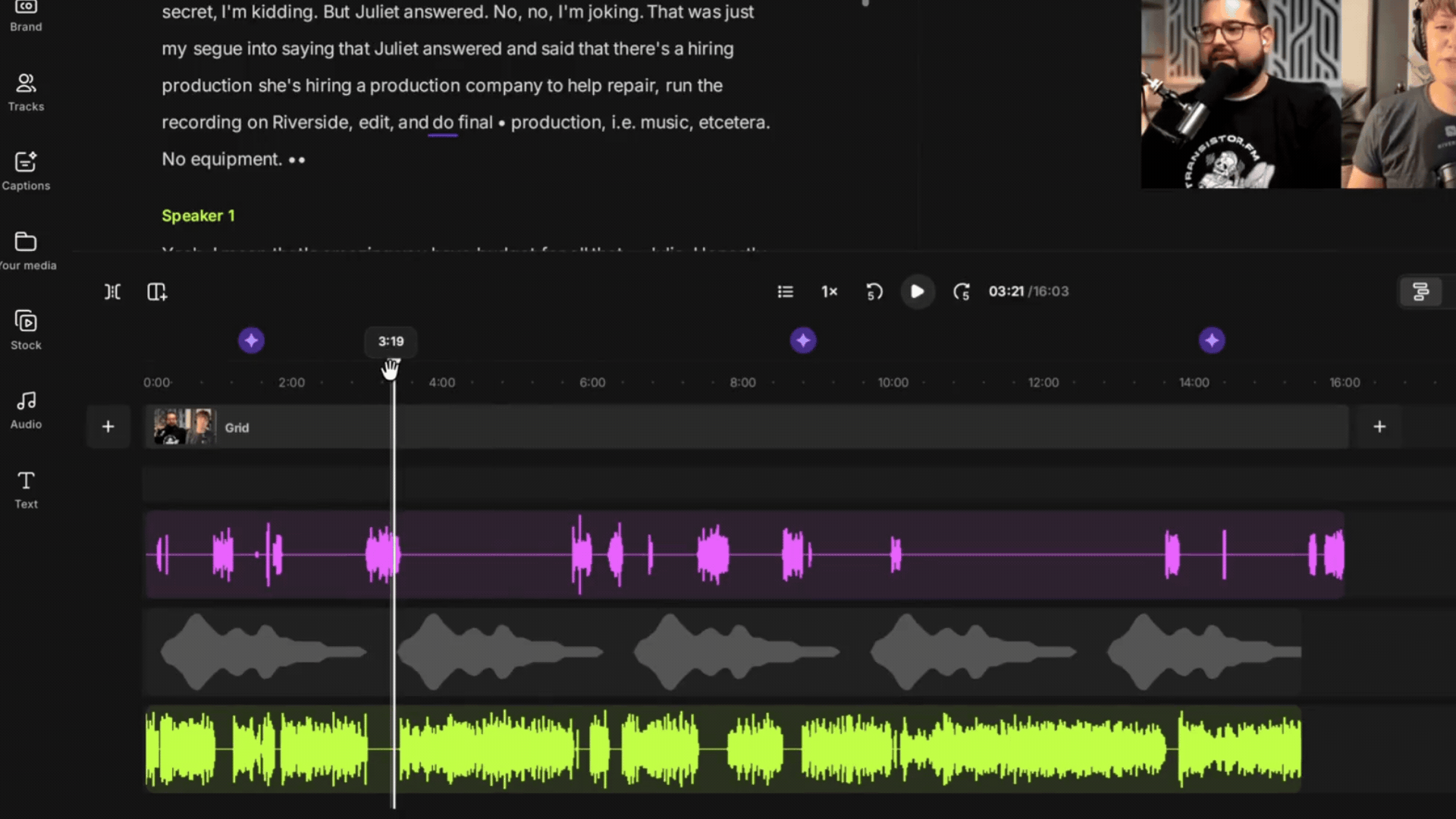Open the Text tool panel
Image resolution: width=1456 pixels, height=819 pixels.
click(26, 490)
